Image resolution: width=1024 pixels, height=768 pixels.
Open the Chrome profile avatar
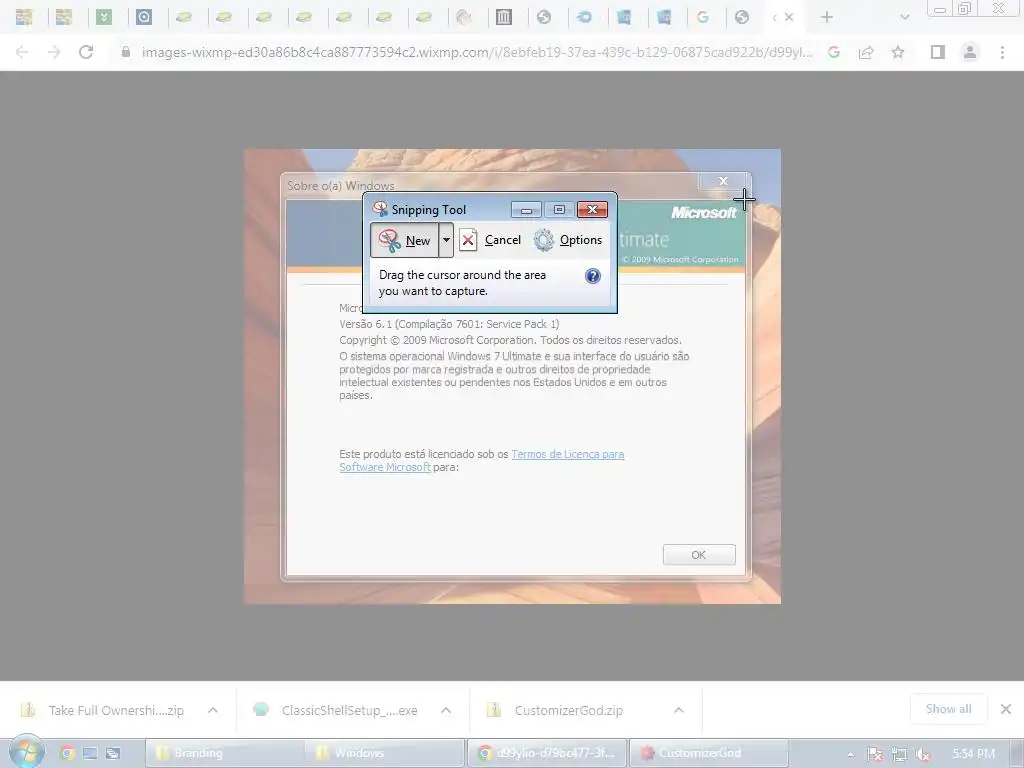[970, 52]
